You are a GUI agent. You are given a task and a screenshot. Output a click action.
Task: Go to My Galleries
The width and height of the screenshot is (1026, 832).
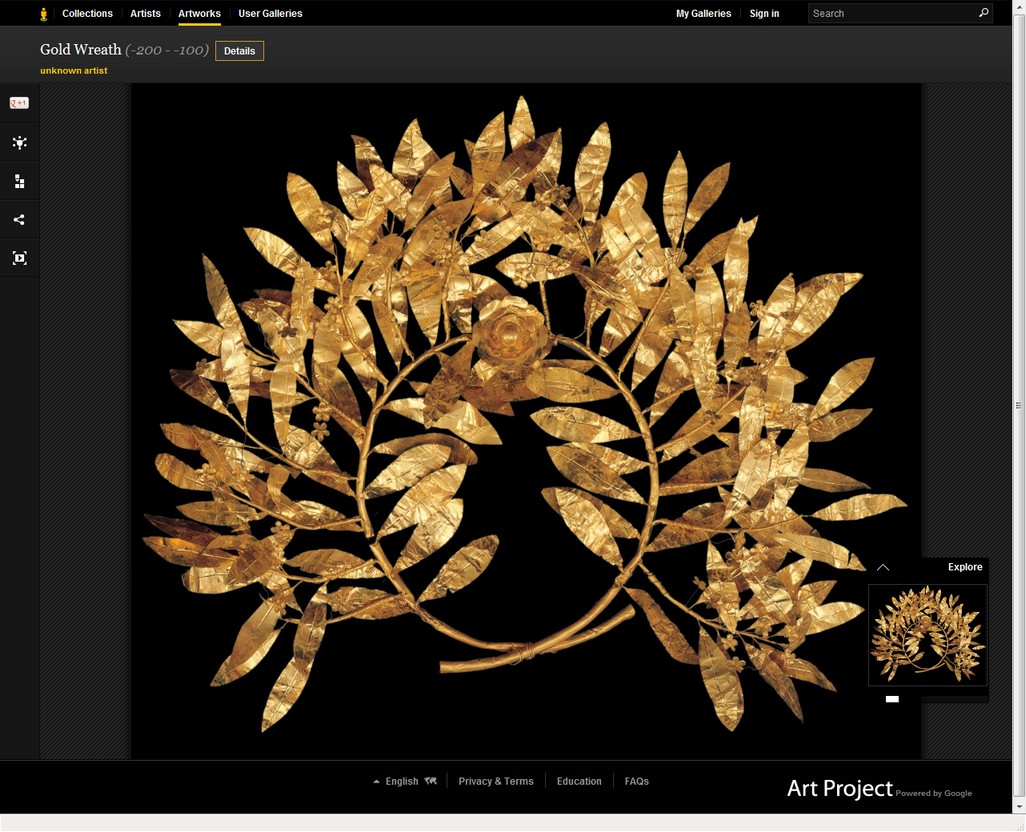pyautogui.click(x=703, y=13)
